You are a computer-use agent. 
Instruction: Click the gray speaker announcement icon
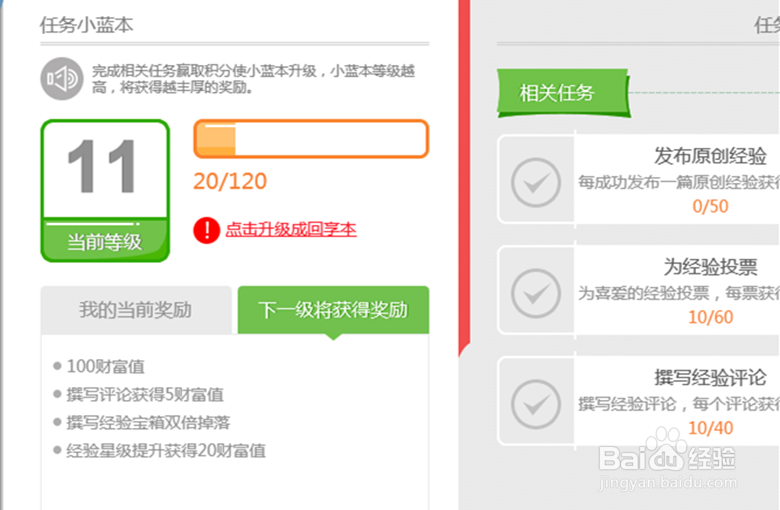tap(62, 79)
